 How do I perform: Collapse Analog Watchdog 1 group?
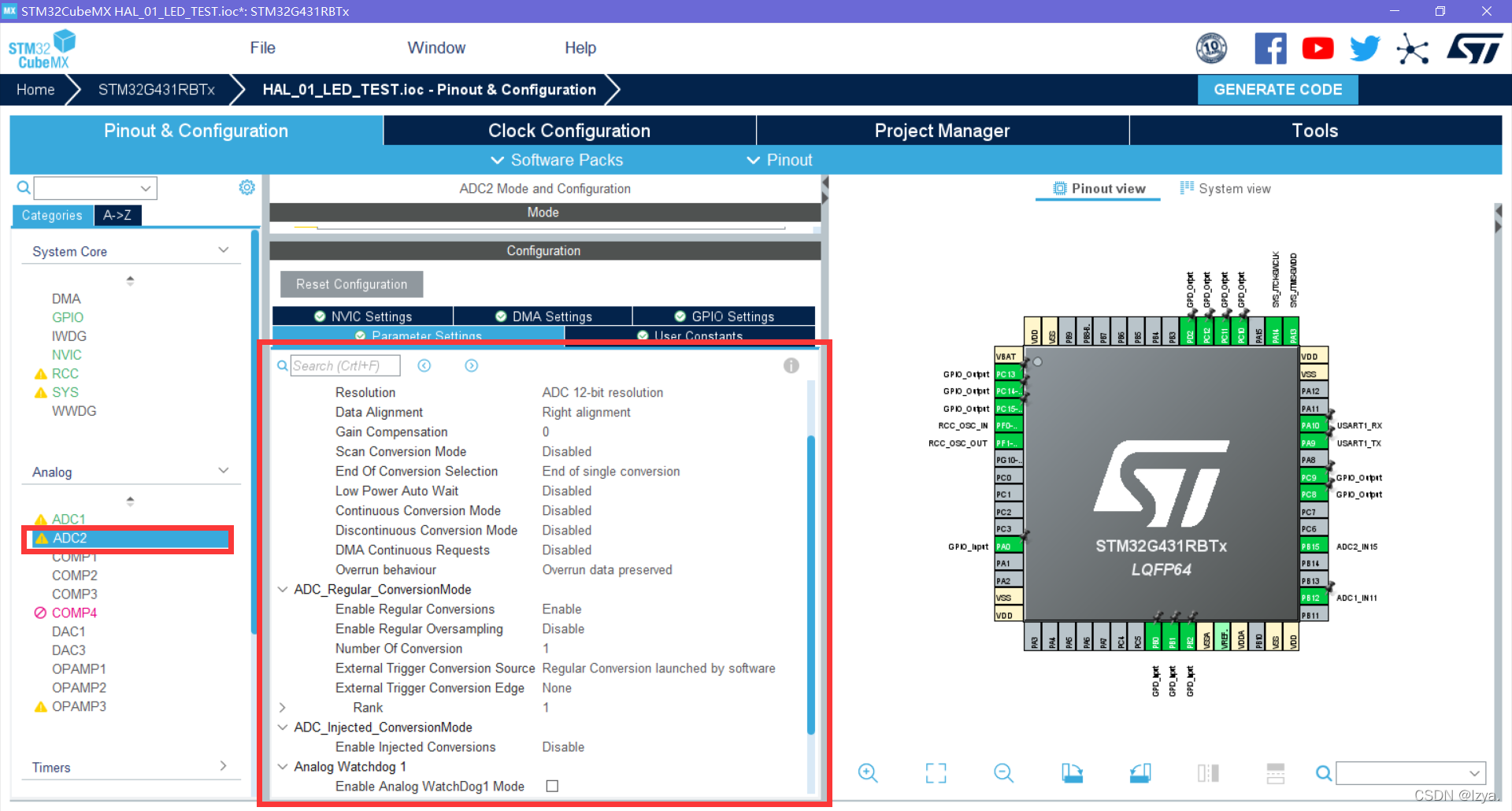[x=283, y=767]
